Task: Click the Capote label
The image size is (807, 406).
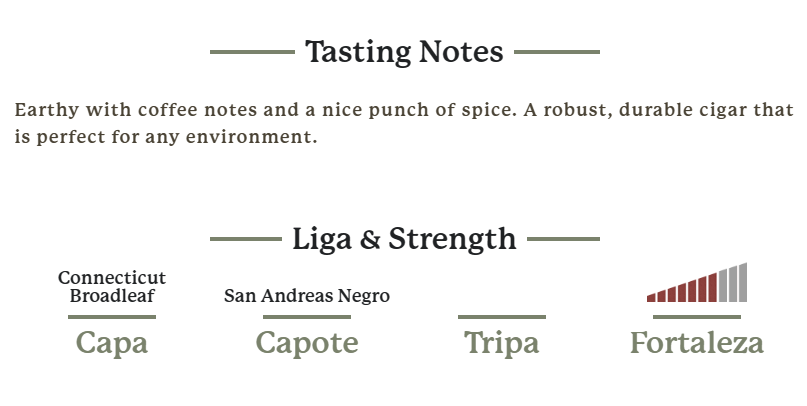Action: [307, 343]
